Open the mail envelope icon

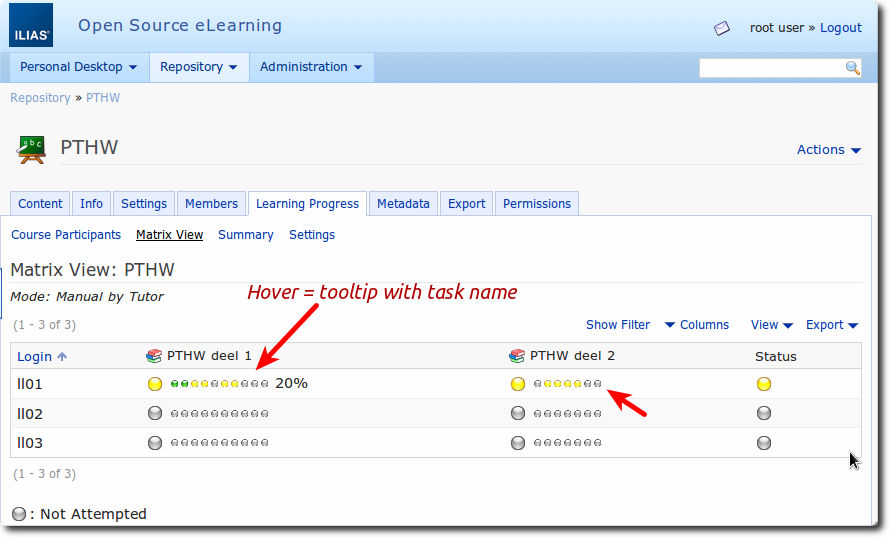722,28
